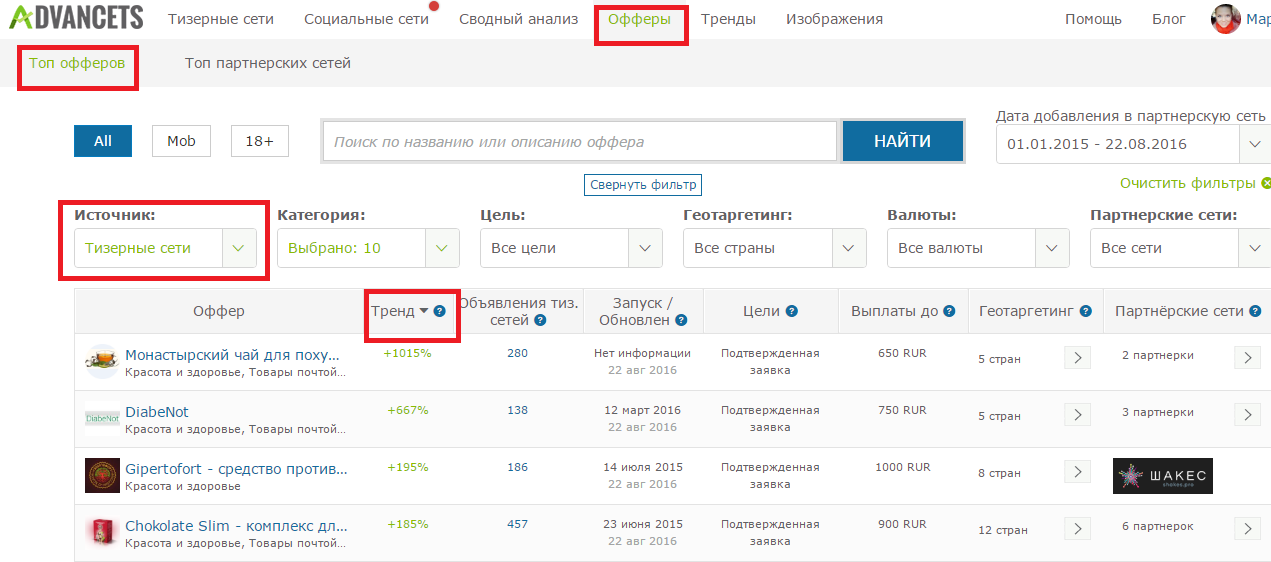
Task: Open the date range dropdown
Action: coord(1133,144)
